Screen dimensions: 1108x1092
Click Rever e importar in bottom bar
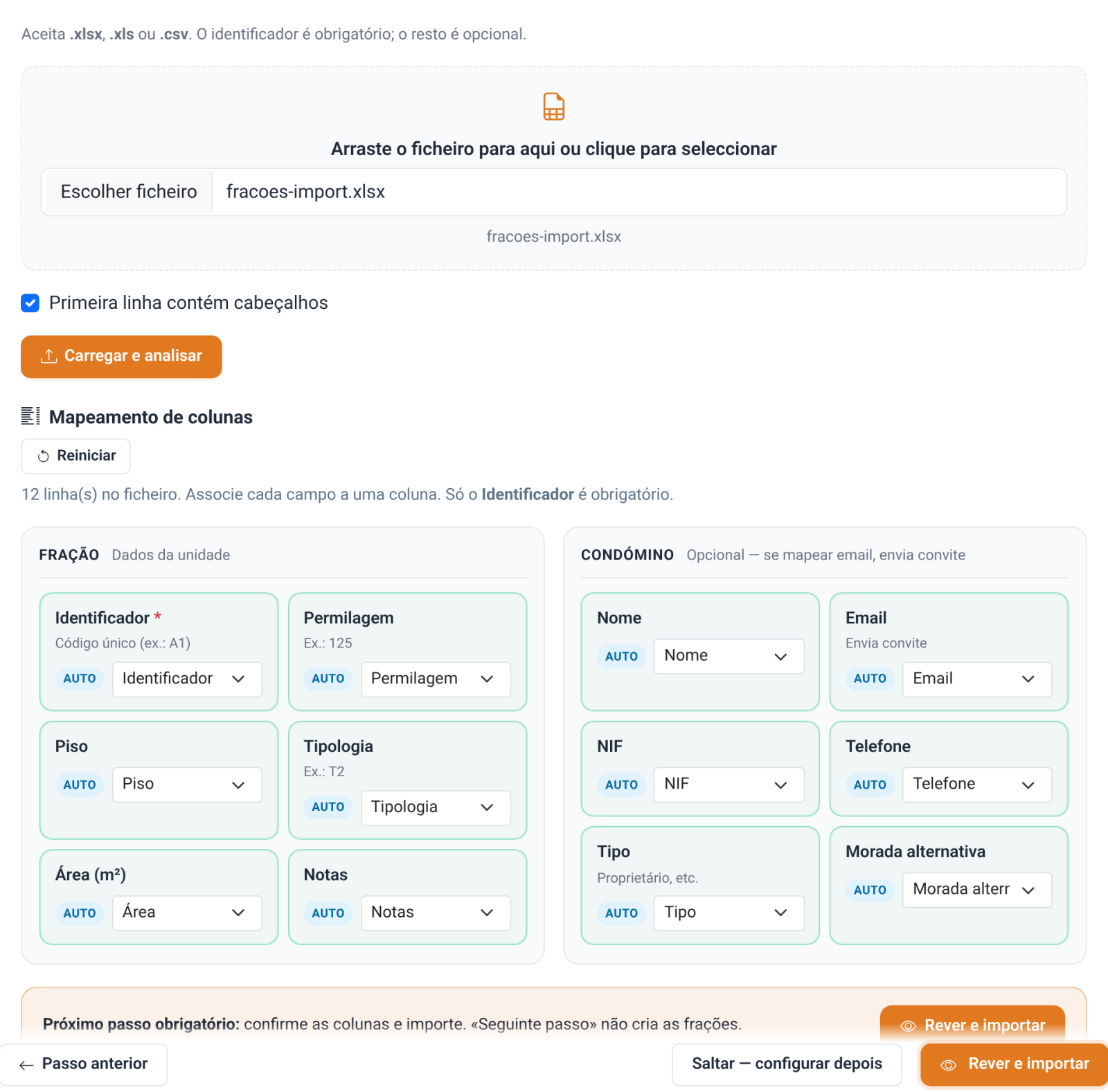pyautogui.click(x=1015, y=1064)
